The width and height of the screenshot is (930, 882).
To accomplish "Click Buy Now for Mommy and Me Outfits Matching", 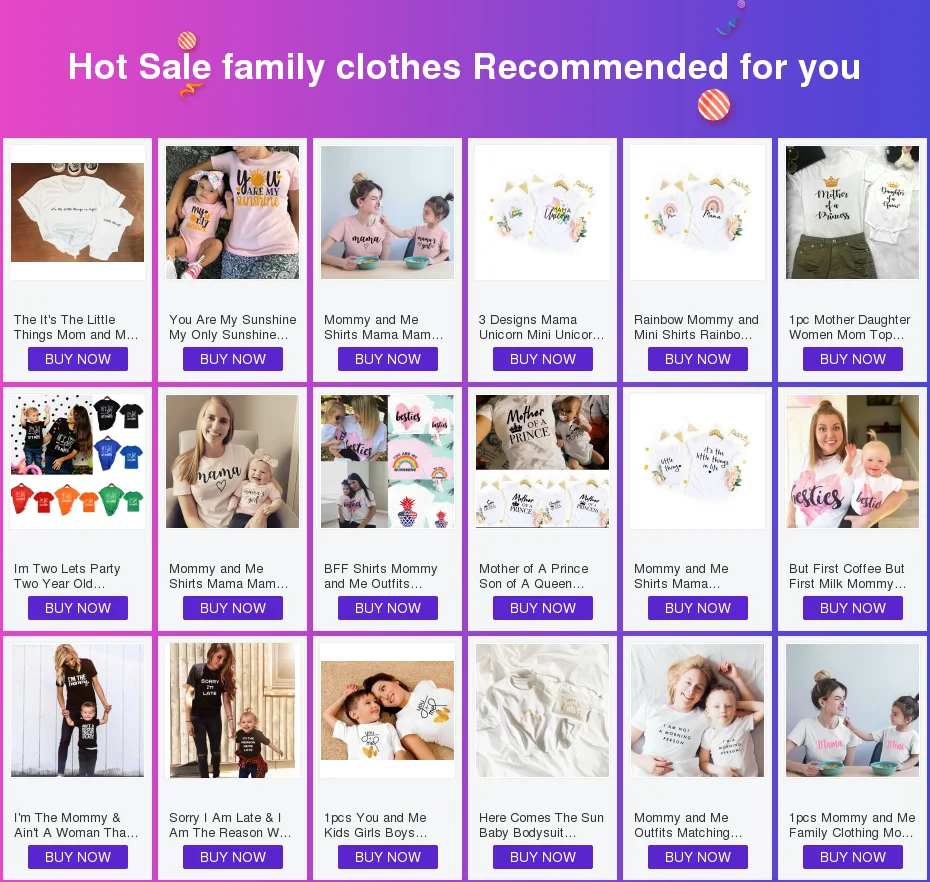I will tap(698, 857).
